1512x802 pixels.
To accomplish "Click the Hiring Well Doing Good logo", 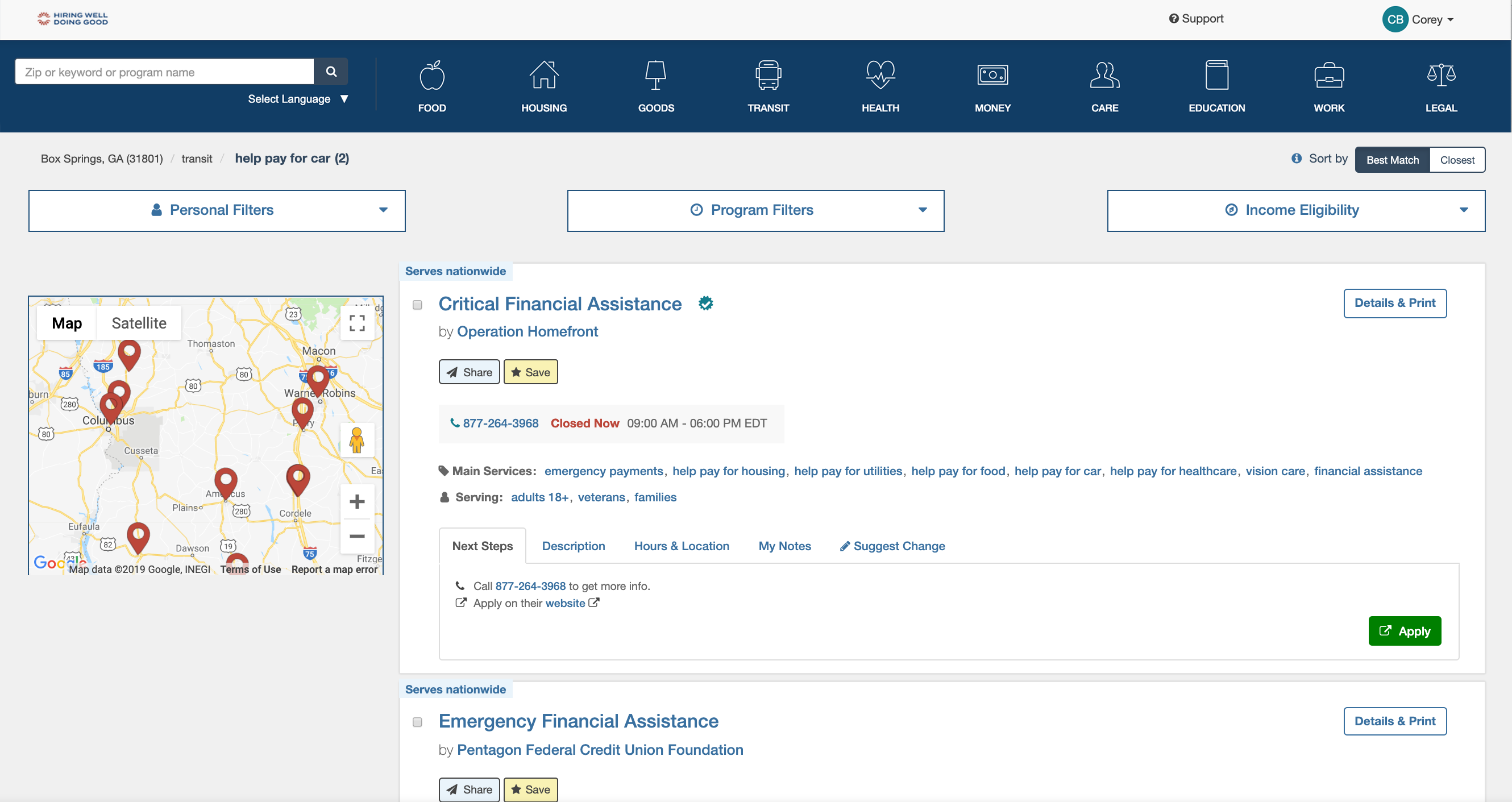I will coord(73,19).
